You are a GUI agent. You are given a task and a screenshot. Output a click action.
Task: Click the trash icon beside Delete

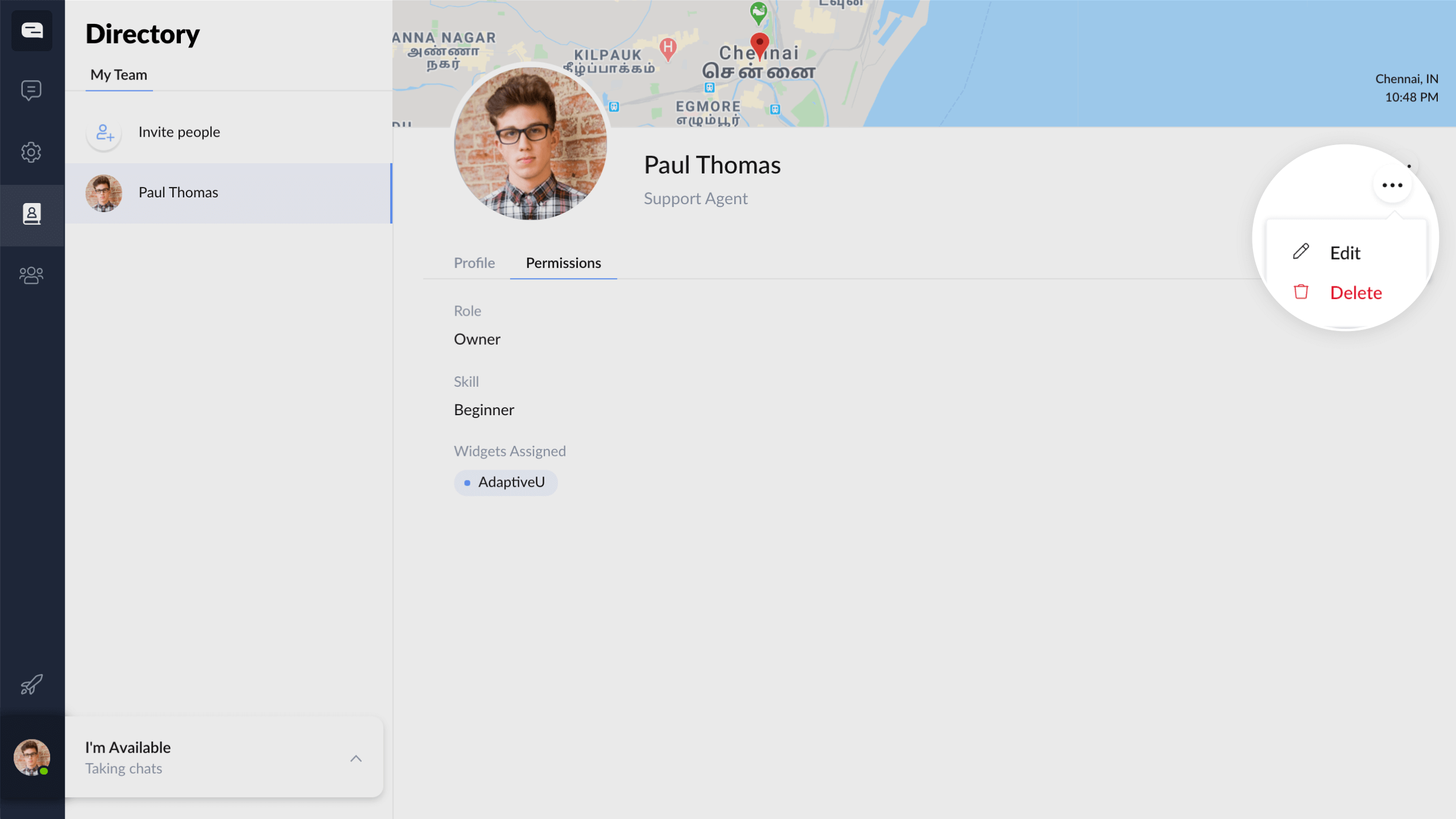tap(1301, 292)
